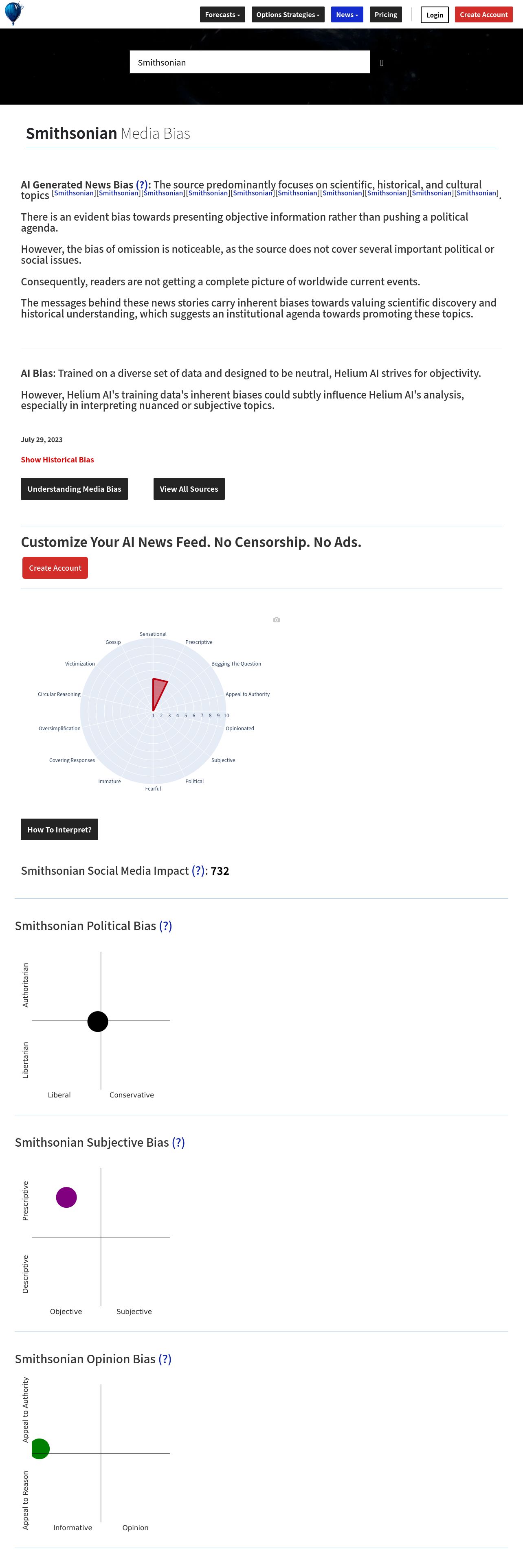Screen dimensions: 523x1568
Task: Click the purple dot on Subjective Bias chart
Action: (x=66, y=1197)
